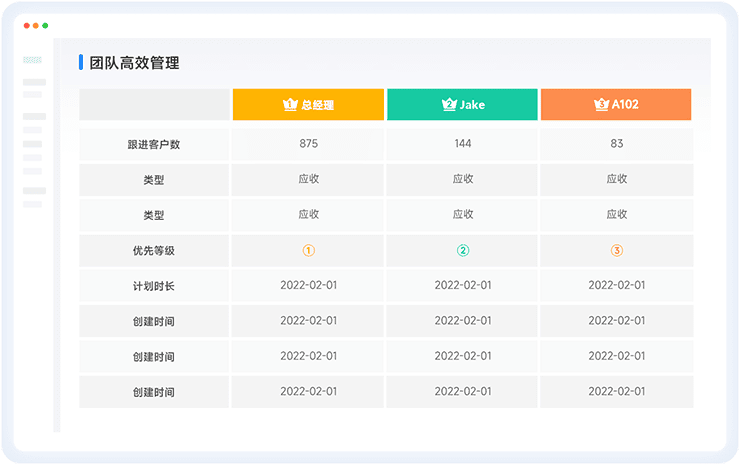Click the green logo in the sidebar
Screen dimensions: 740x465
(33, 60)
